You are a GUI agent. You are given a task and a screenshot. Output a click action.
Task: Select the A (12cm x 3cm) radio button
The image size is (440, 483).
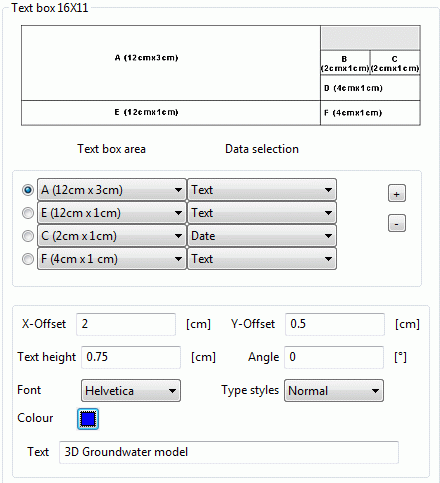point(28,190)
